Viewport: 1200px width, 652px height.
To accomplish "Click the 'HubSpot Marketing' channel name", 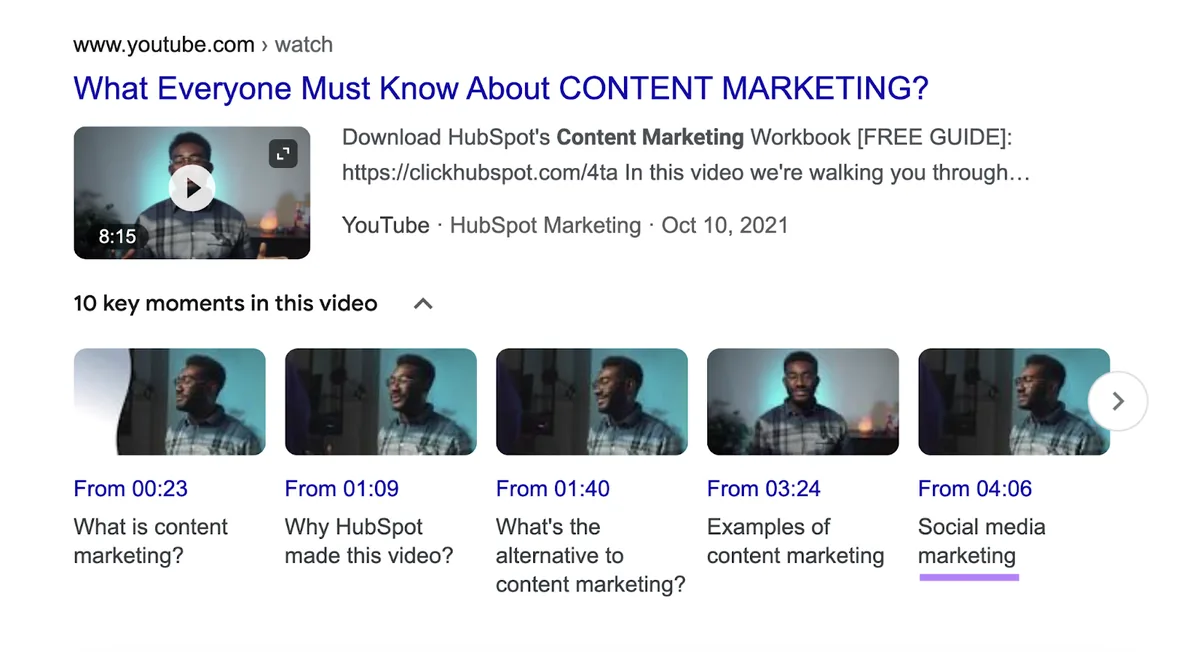I will click(x=545, y=225).
